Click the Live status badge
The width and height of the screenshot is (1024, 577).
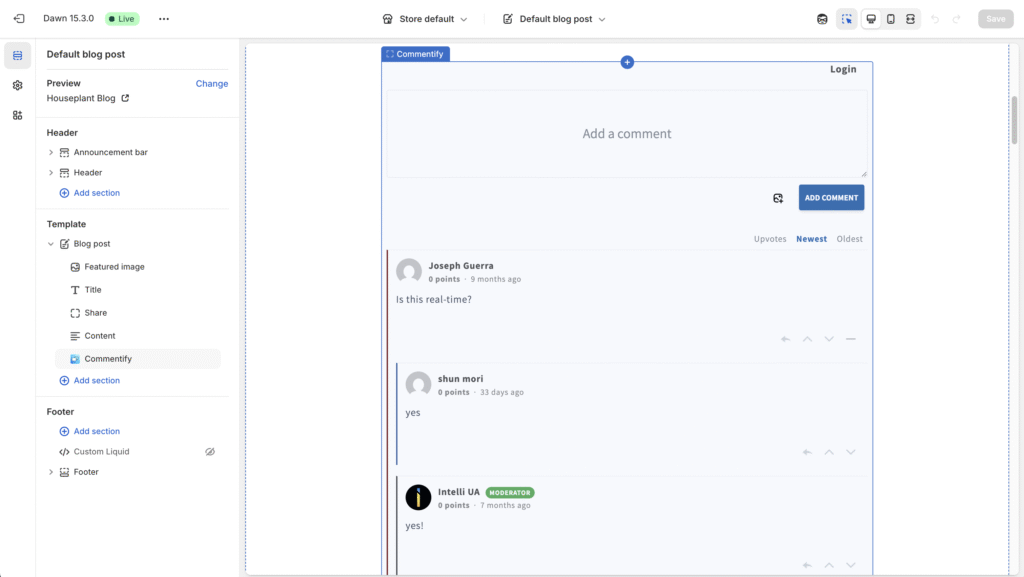click(122, 19)
